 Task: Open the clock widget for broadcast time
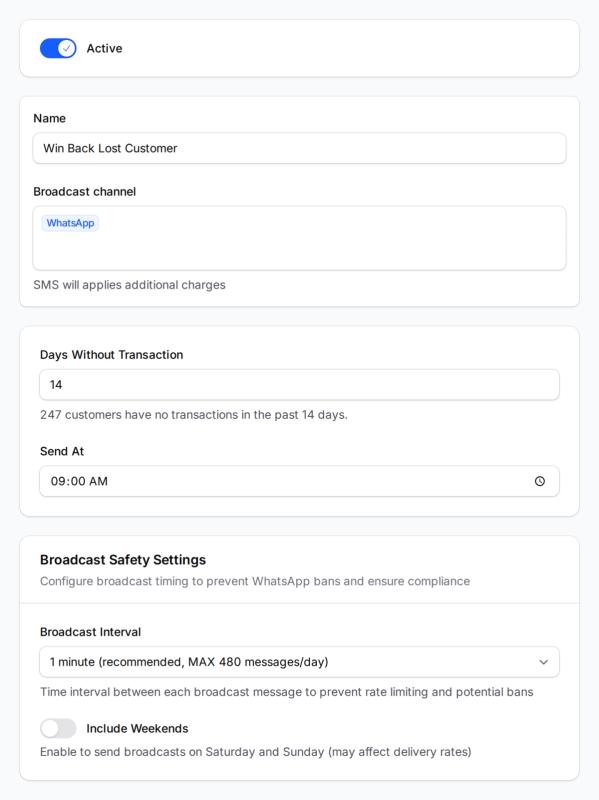click(541, 481)
